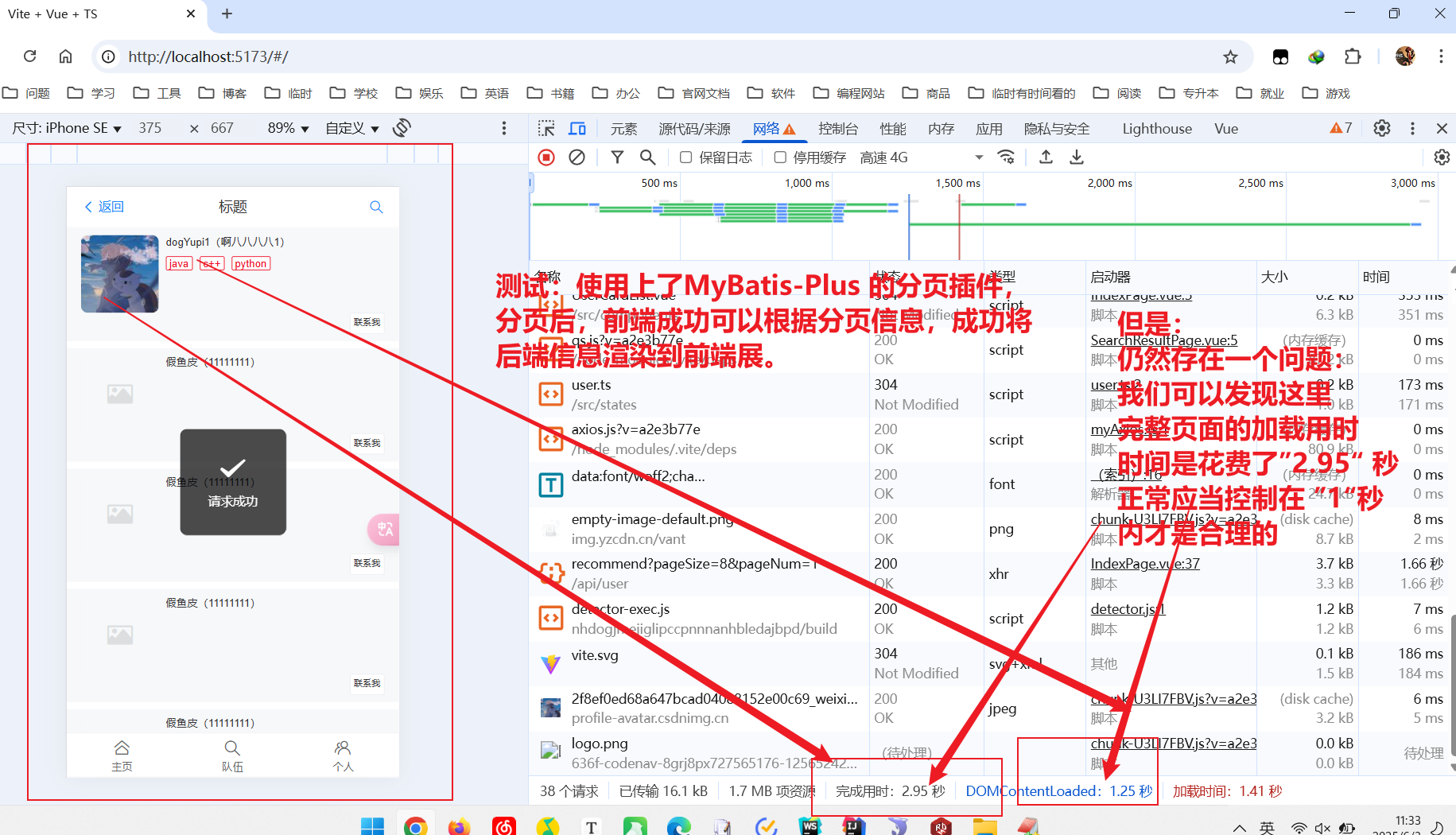Open the 89% zoom dropdown

(288, 128)
